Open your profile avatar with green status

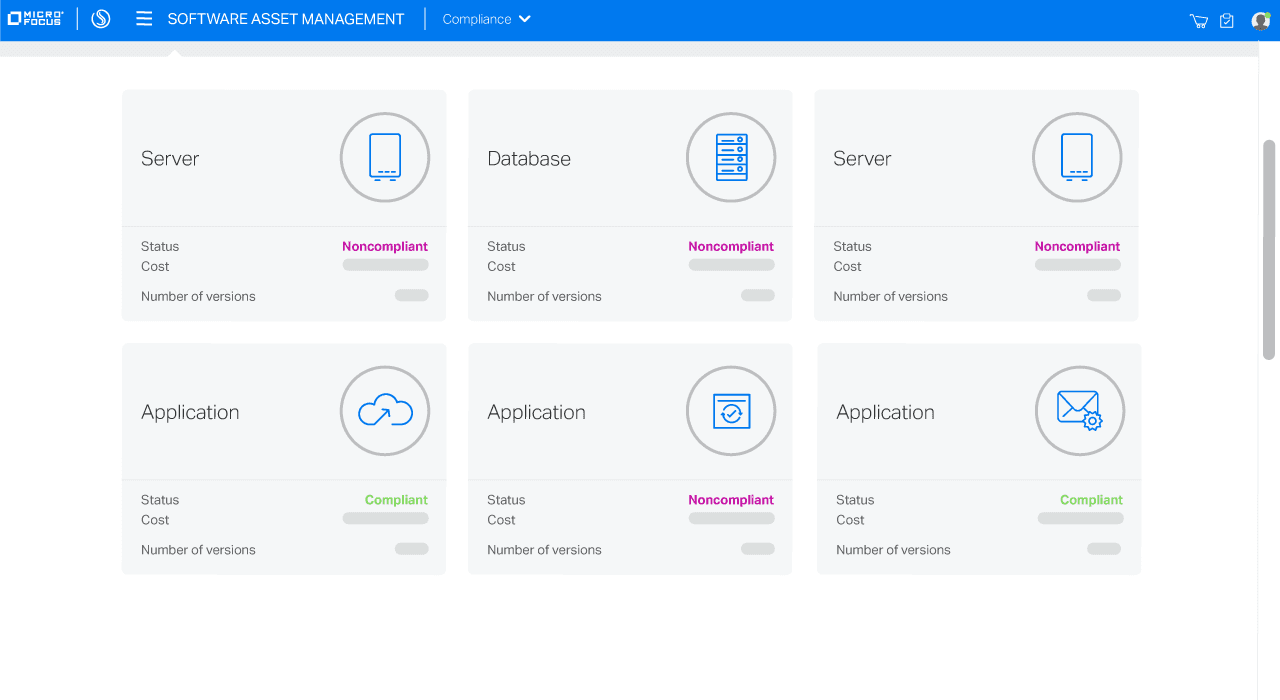pos(1260,19)
